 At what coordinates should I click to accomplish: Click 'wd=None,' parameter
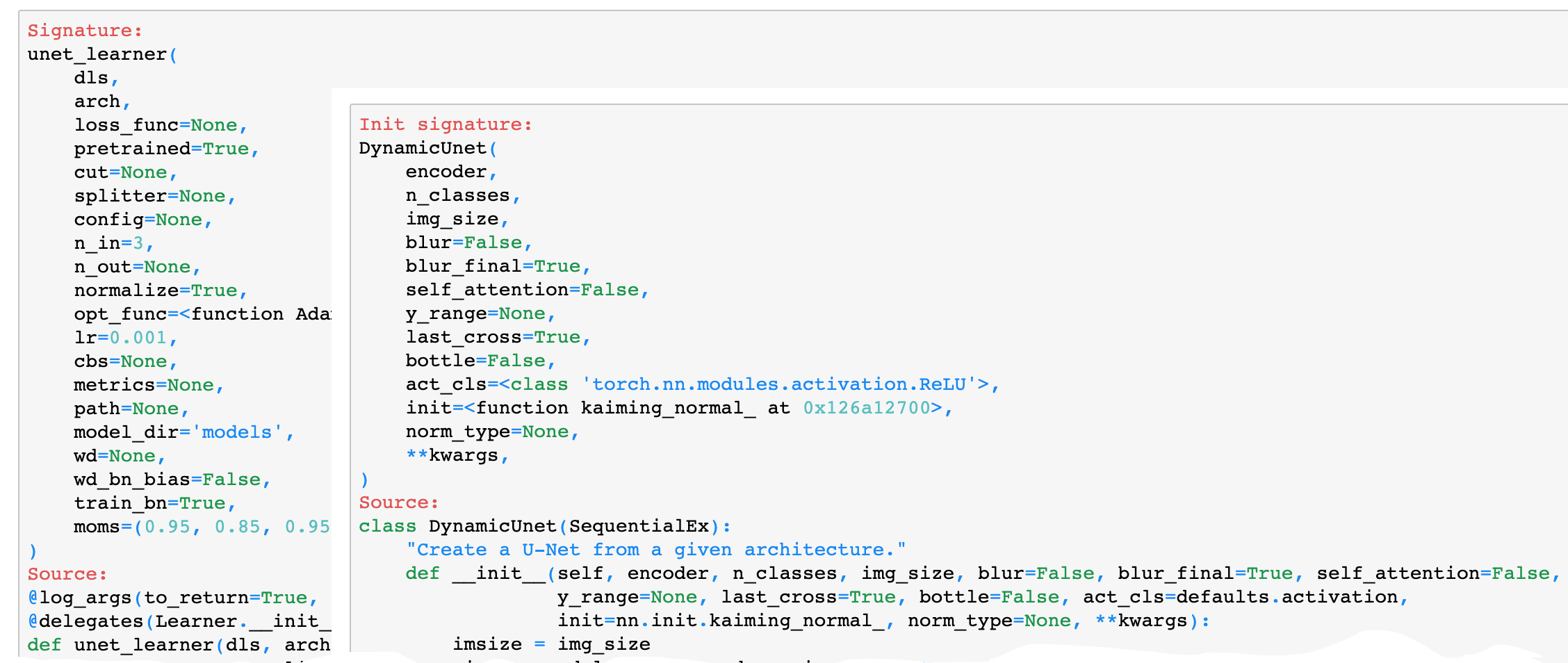pos(120,456)
